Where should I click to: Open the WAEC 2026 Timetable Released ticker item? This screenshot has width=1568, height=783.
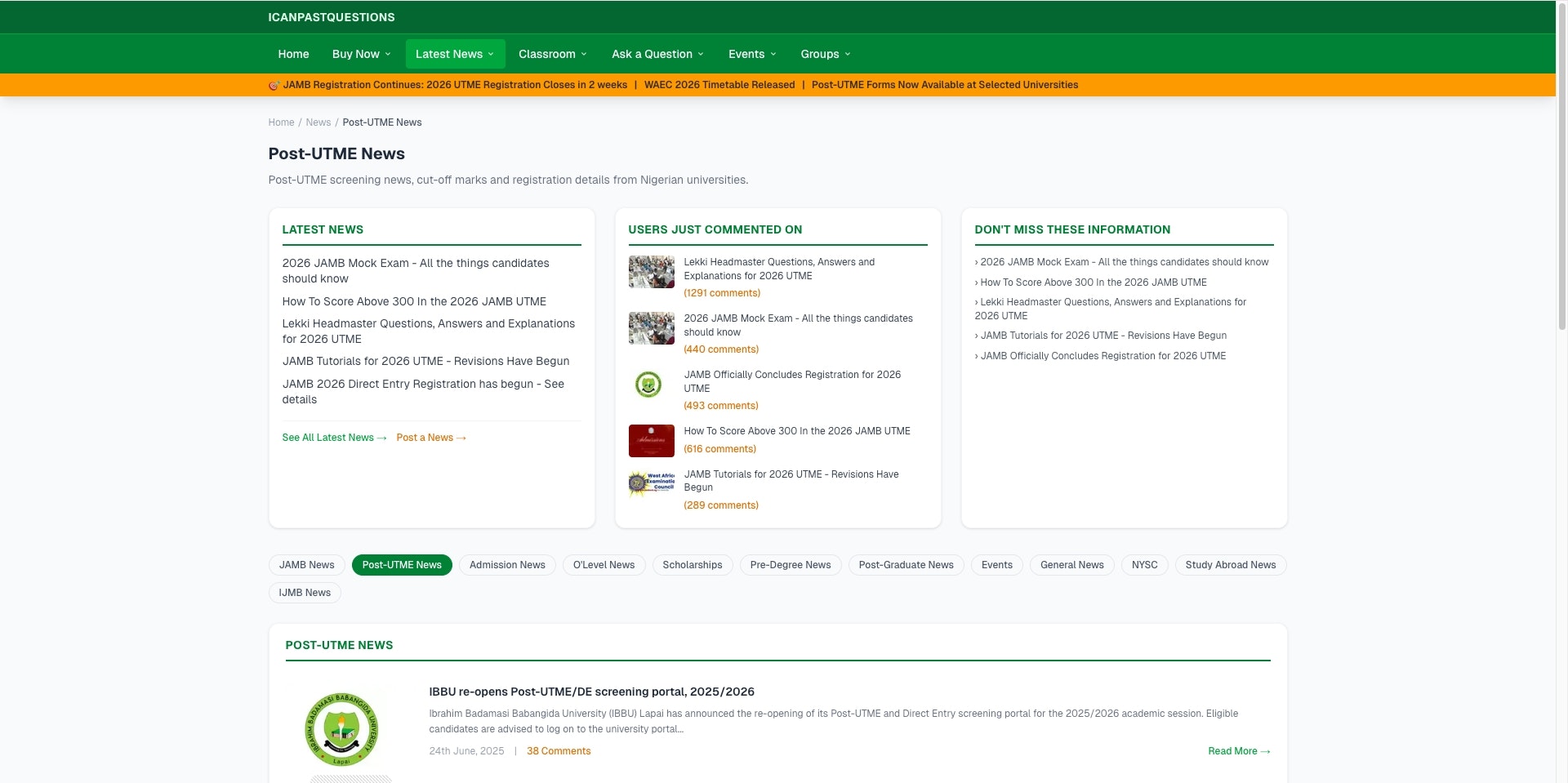[x=719, y=85]
